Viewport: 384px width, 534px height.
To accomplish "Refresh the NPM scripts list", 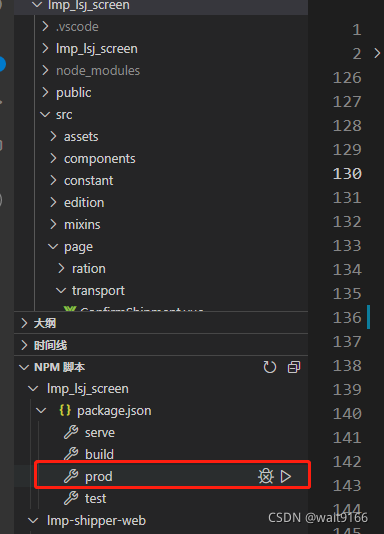I will tap(270, 367).
